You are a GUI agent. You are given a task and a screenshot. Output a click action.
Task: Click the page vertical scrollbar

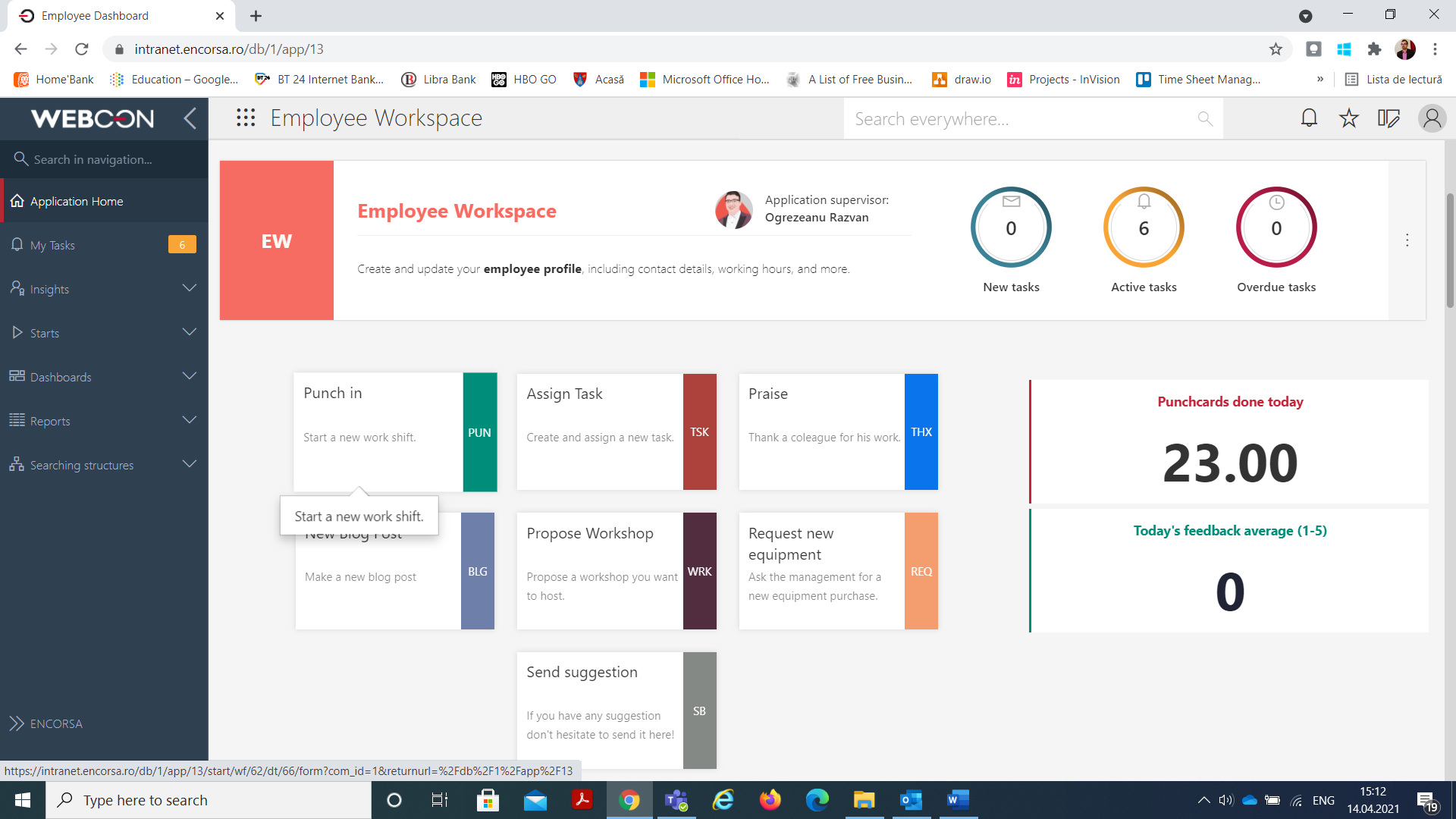(1450, 250)
